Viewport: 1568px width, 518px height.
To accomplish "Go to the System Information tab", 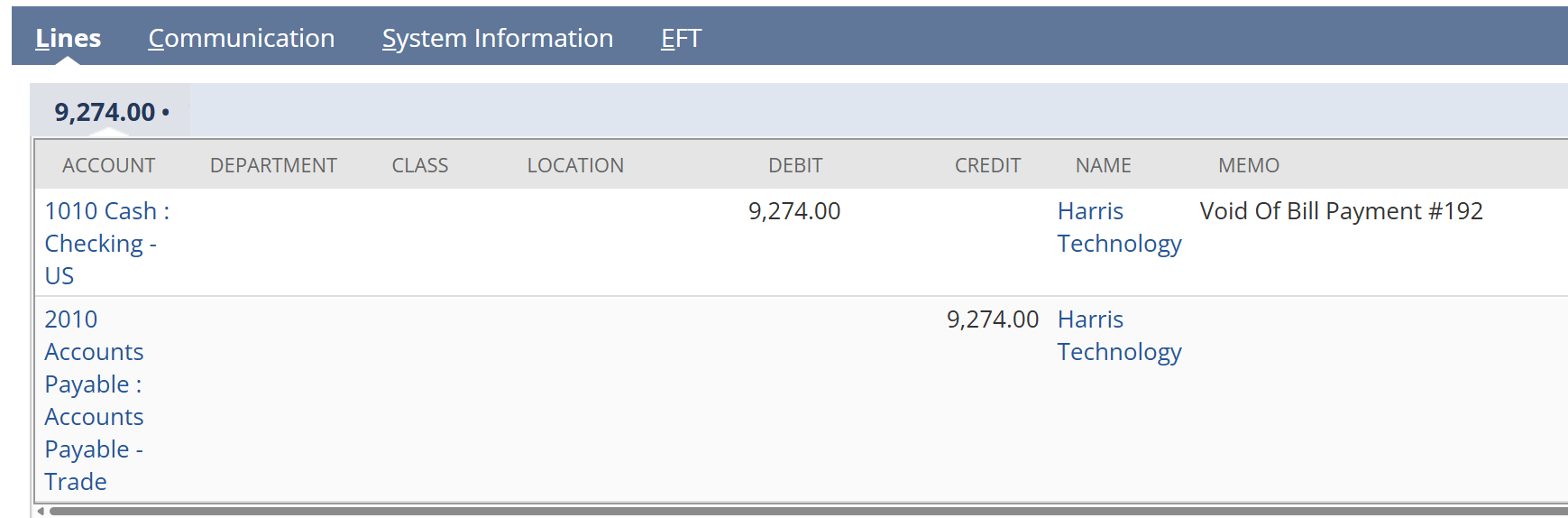I will tap(497, 38).
